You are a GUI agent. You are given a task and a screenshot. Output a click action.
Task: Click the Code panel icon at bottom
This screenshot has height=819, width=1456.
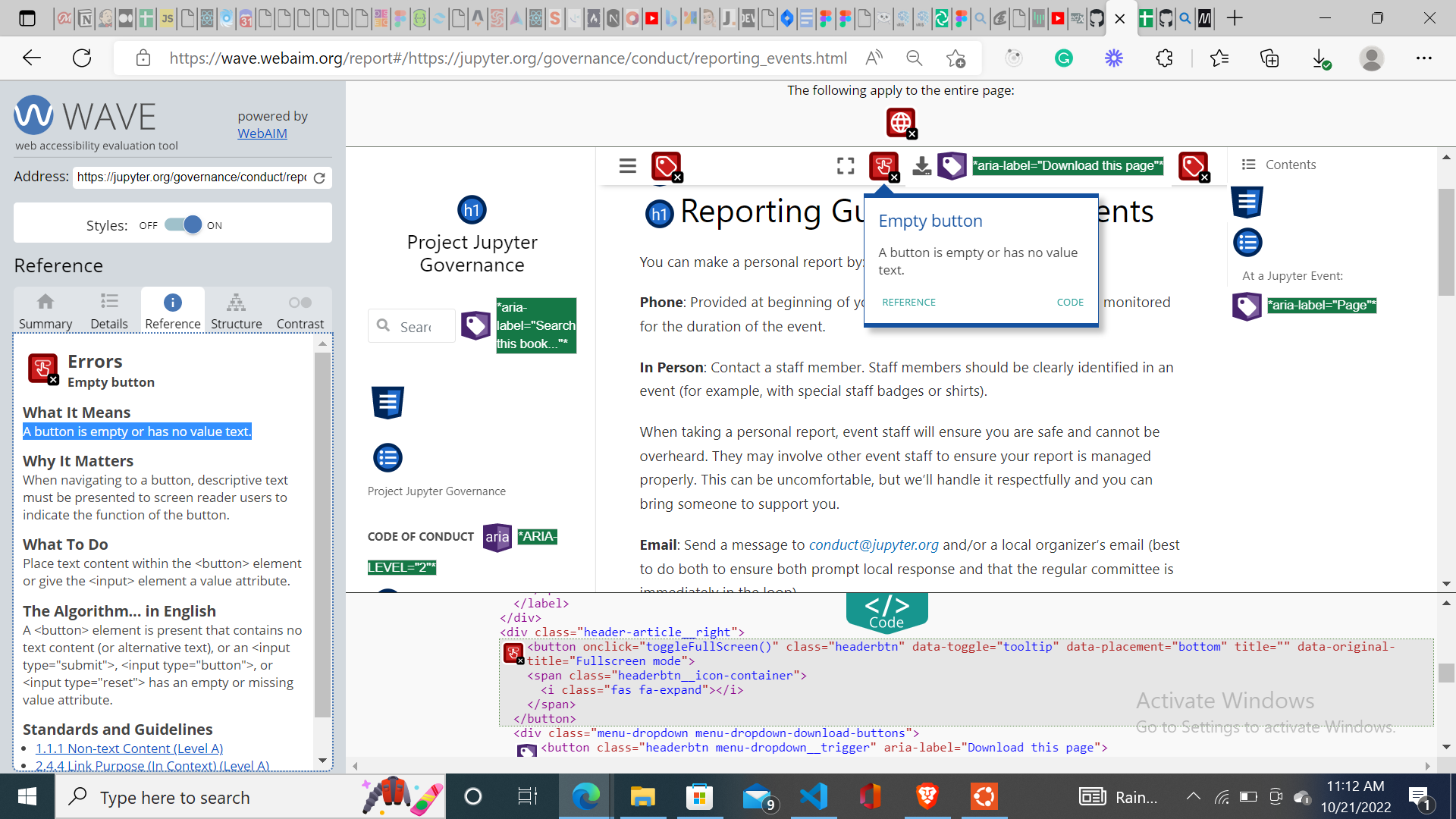coord(886,610)
